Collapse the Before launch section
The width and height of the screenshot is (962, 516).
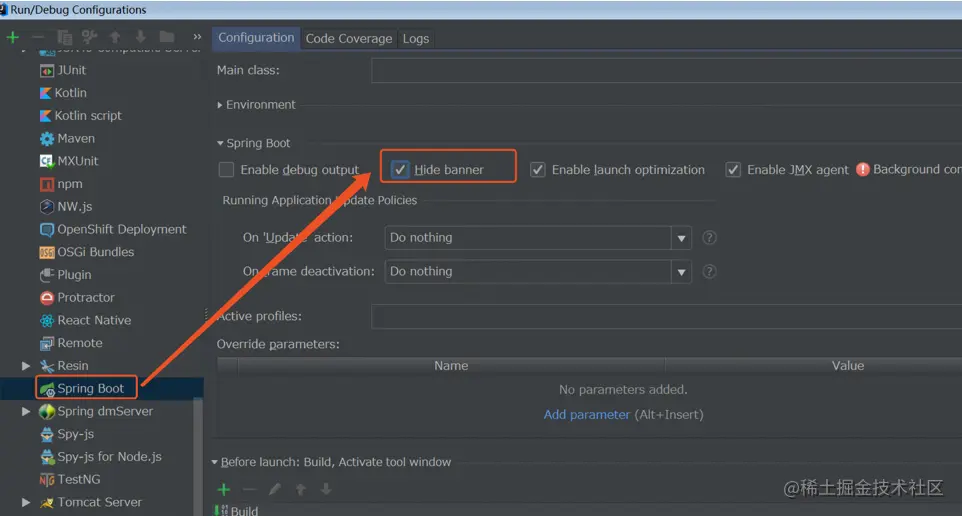pos(215,462)
